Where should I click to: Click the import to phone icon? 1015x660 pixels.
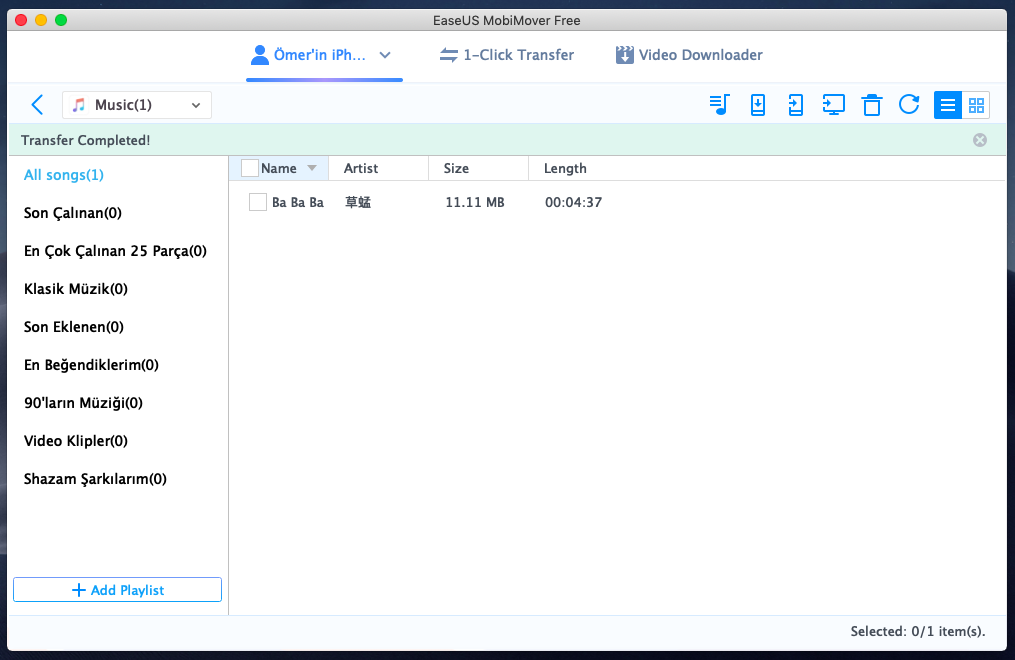(x=758, y=105)
